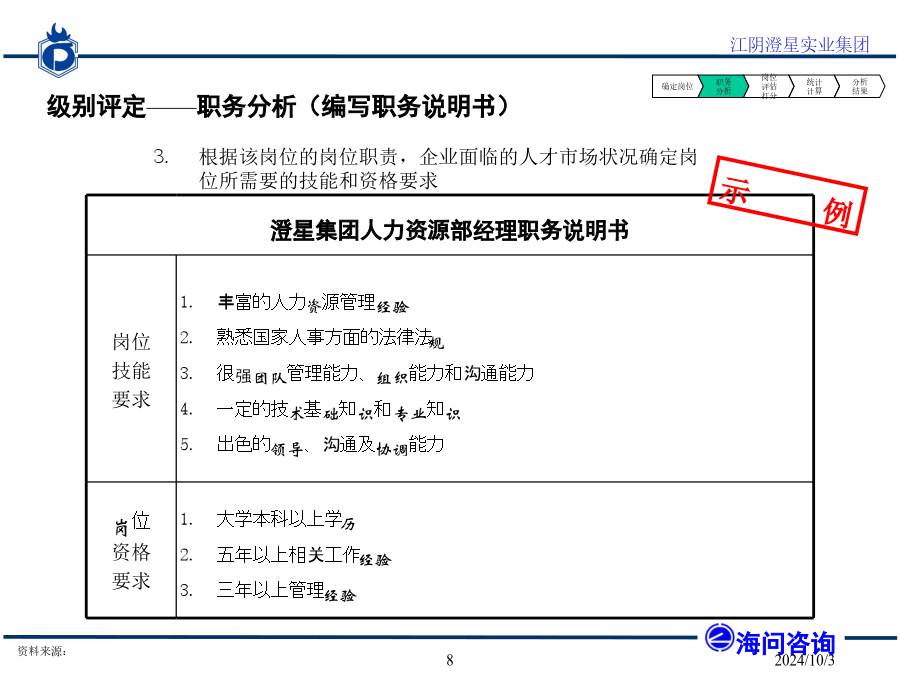Select the item 熟悉国家人事方面的法律法规
Viewport: 900px width, 675px height.
[x=329, y=338]
